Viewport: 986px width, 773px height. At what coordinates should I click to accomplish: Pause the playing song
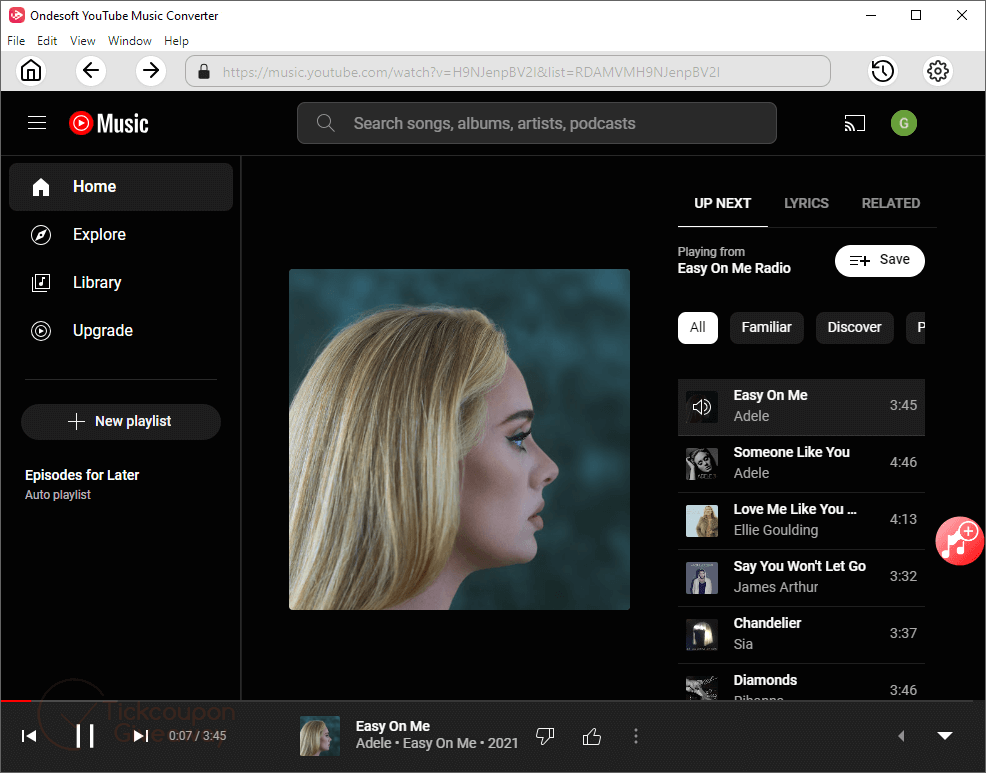85,736
